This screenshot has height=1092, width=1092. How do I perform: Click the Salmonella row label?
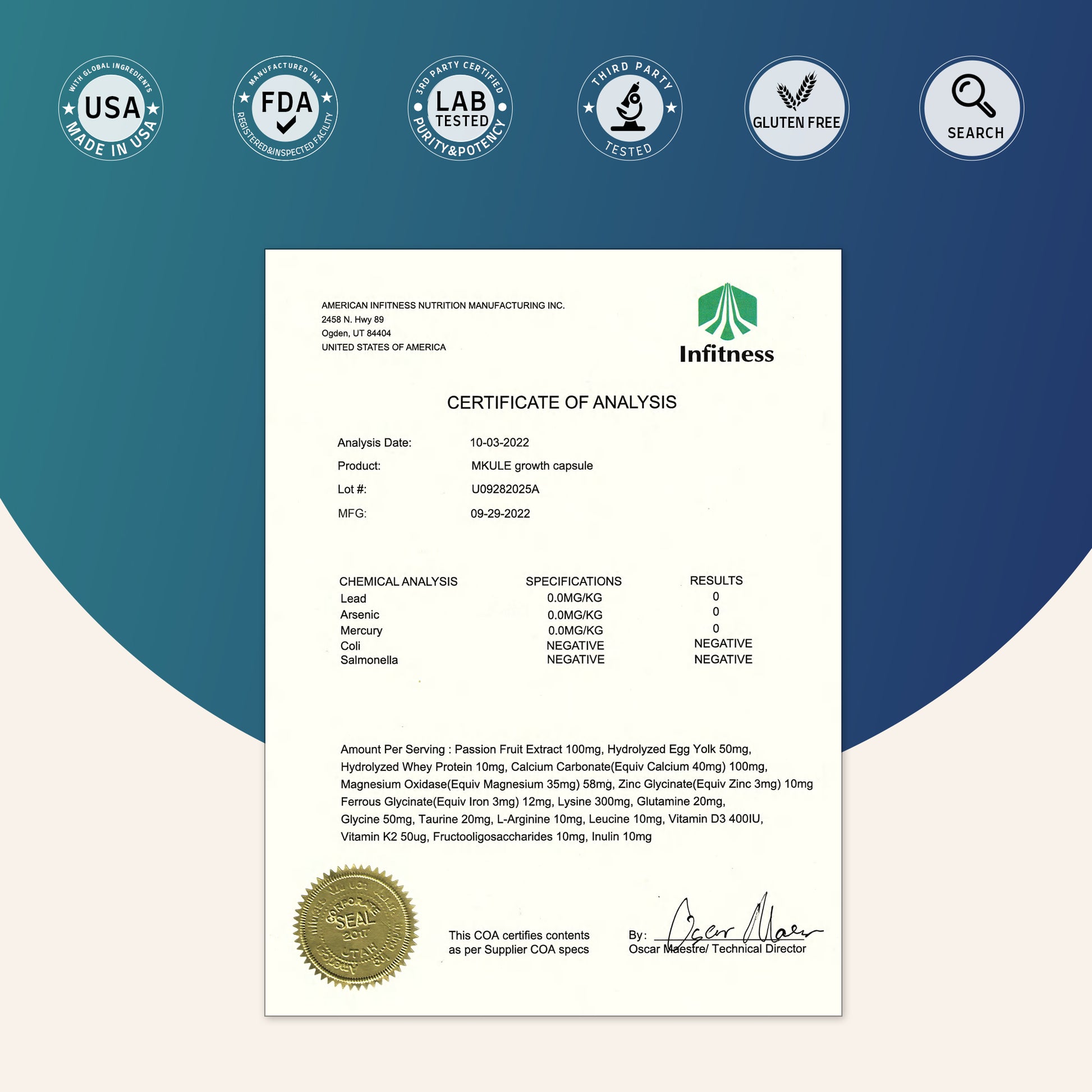pyautogui.click(x=369, y=660)
